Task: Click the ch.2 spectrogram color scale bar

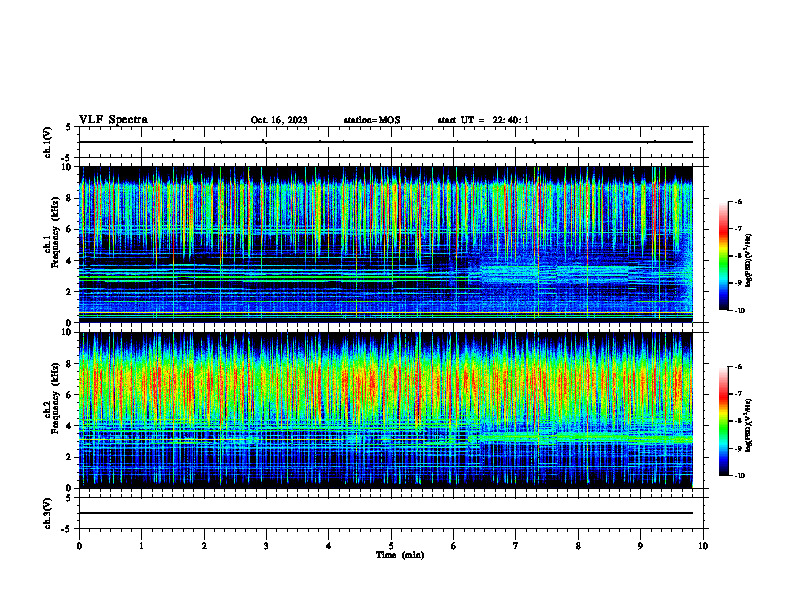Action: [x=723, y=421]
